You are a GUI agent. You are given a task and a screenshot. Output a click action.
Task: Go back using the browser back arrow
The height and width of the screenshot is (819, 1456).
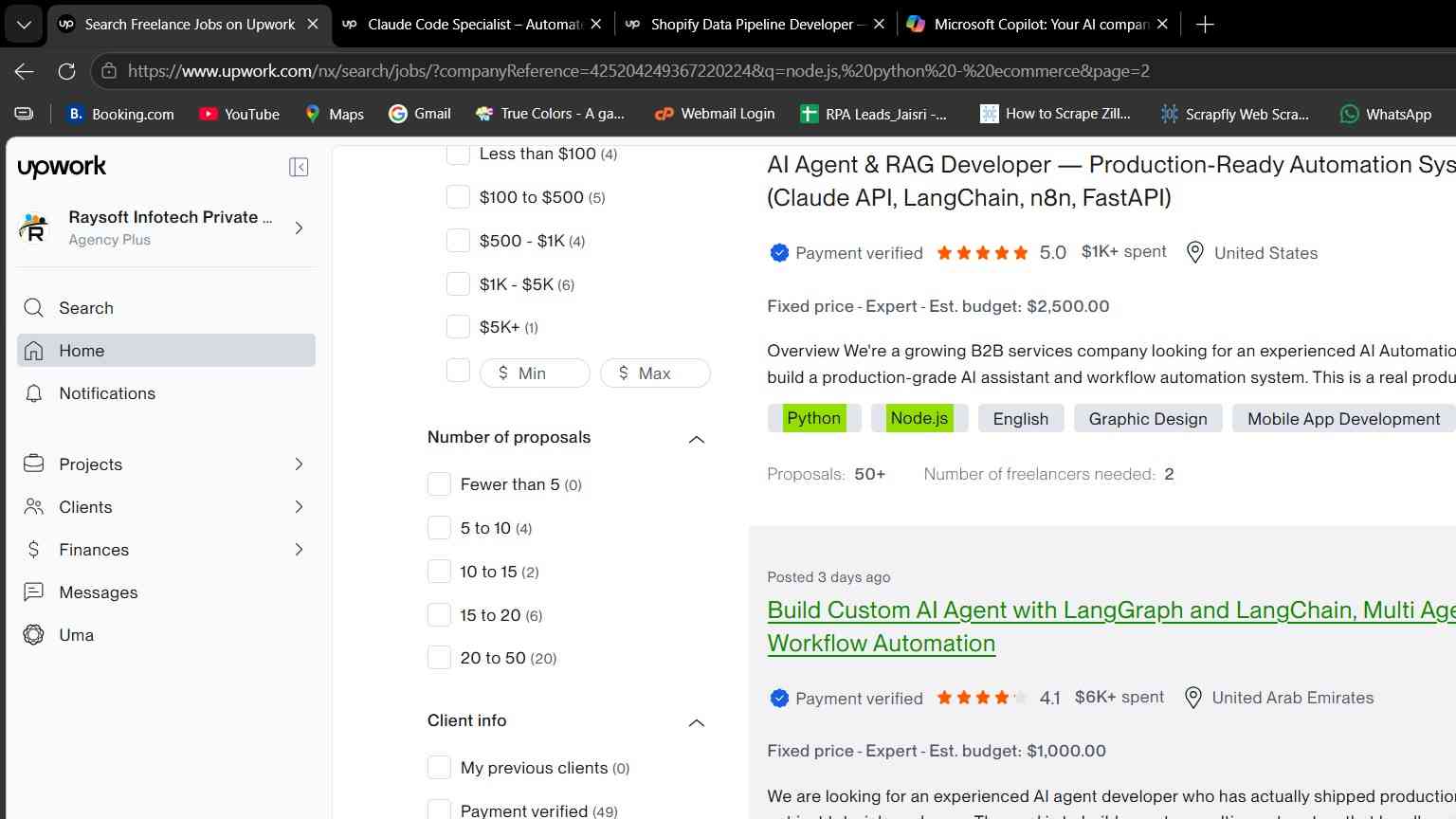pyautogui.click(x=25, y=71)
